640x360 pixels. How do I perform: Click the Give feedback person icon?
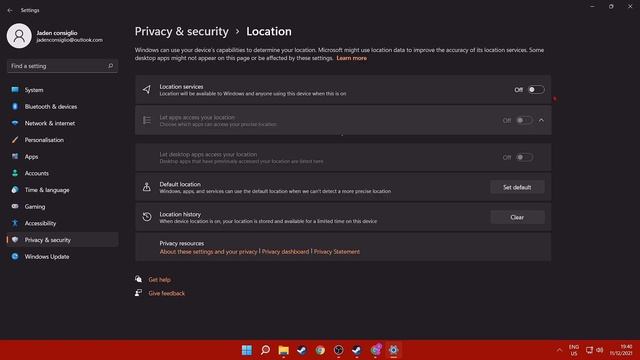[138, 293]
